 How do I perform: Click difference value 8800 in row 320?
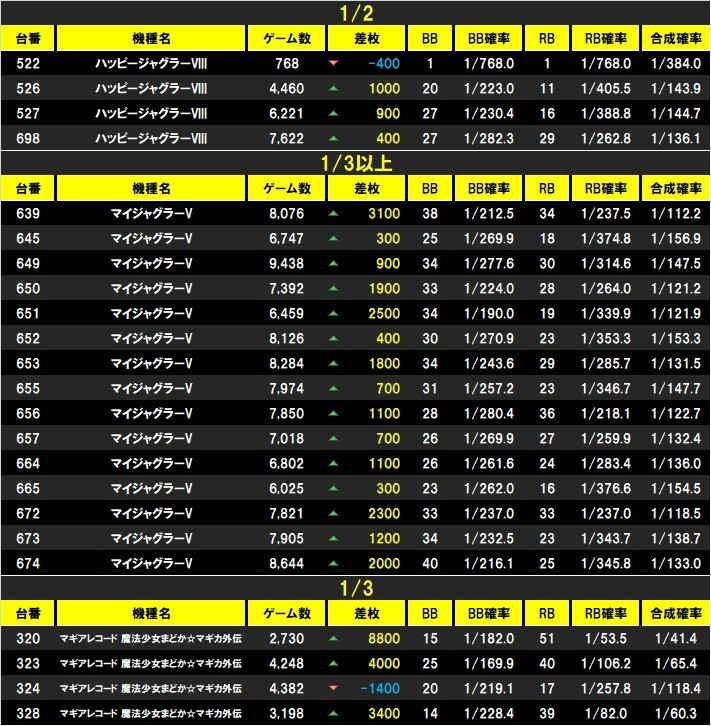[384, 638]
